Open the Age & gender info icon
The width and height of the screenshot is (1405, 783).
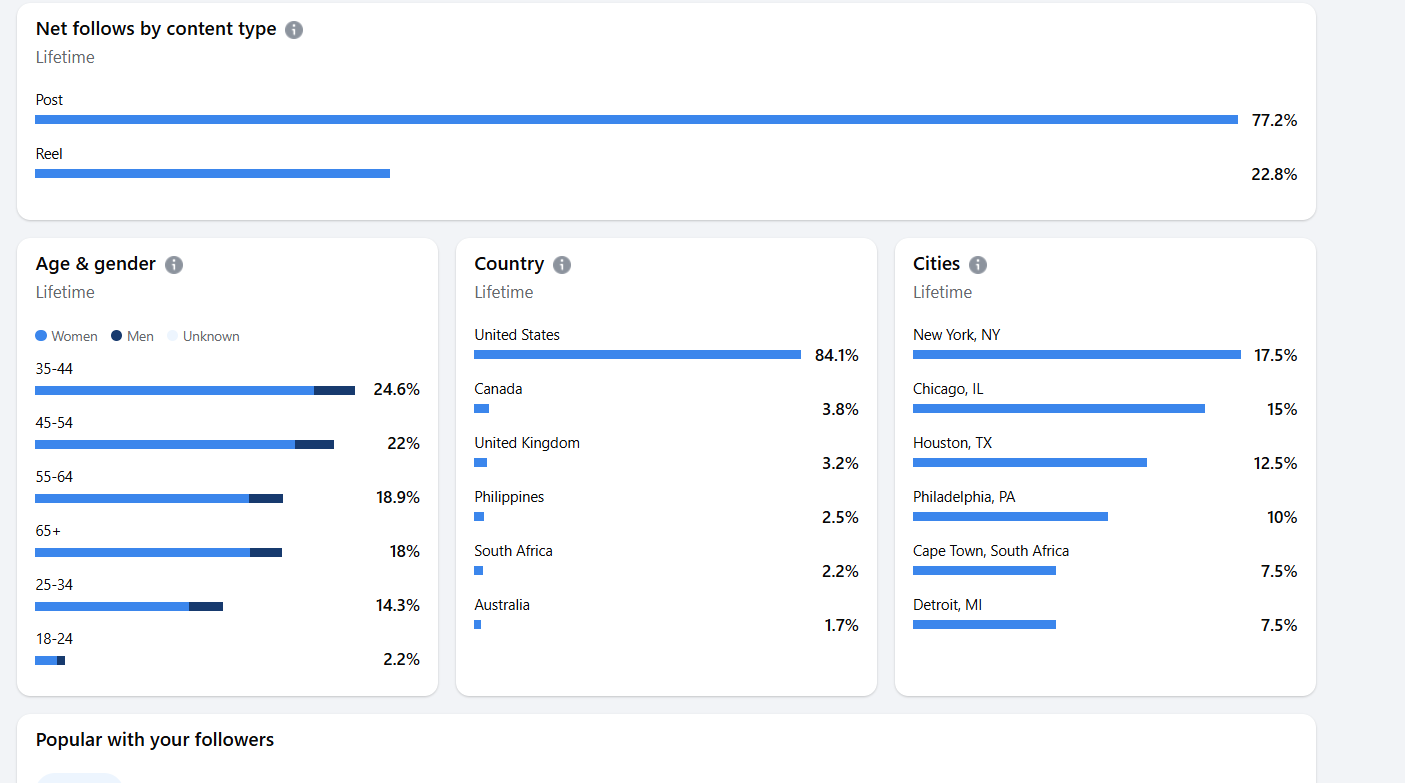174,265
